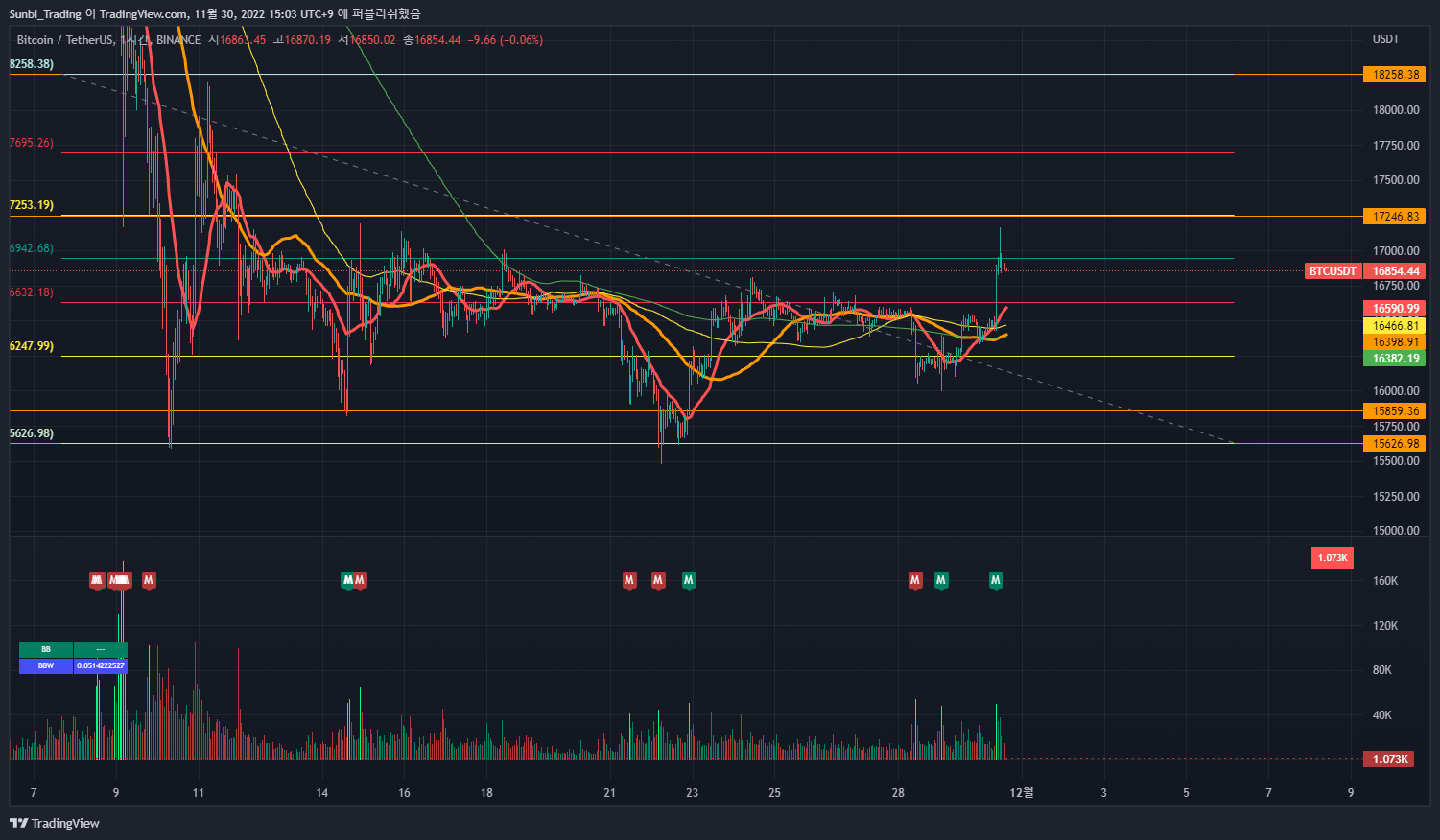This screenshot has height=840, width=1440.
Task: Click the orange 15859.36 price label
Action: 1395,411
